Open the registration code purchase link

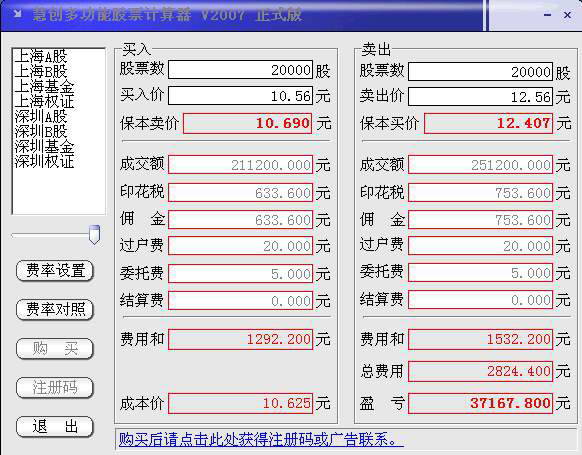click(x=261, y=440)
